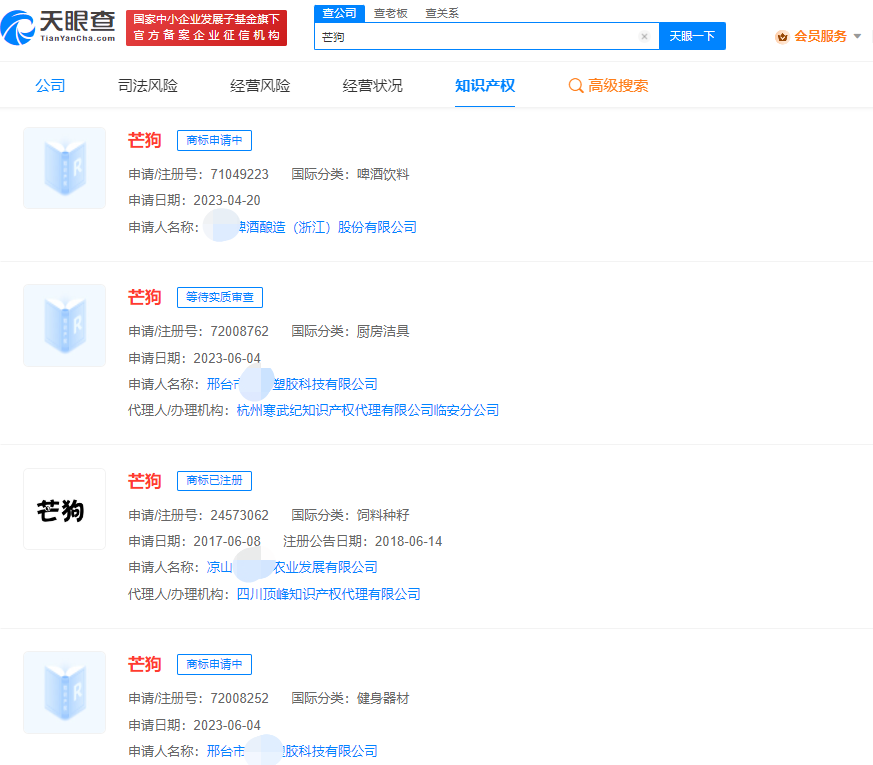Select application date 2023-04-20
The image size is (873, 765).
click(227, 200)
